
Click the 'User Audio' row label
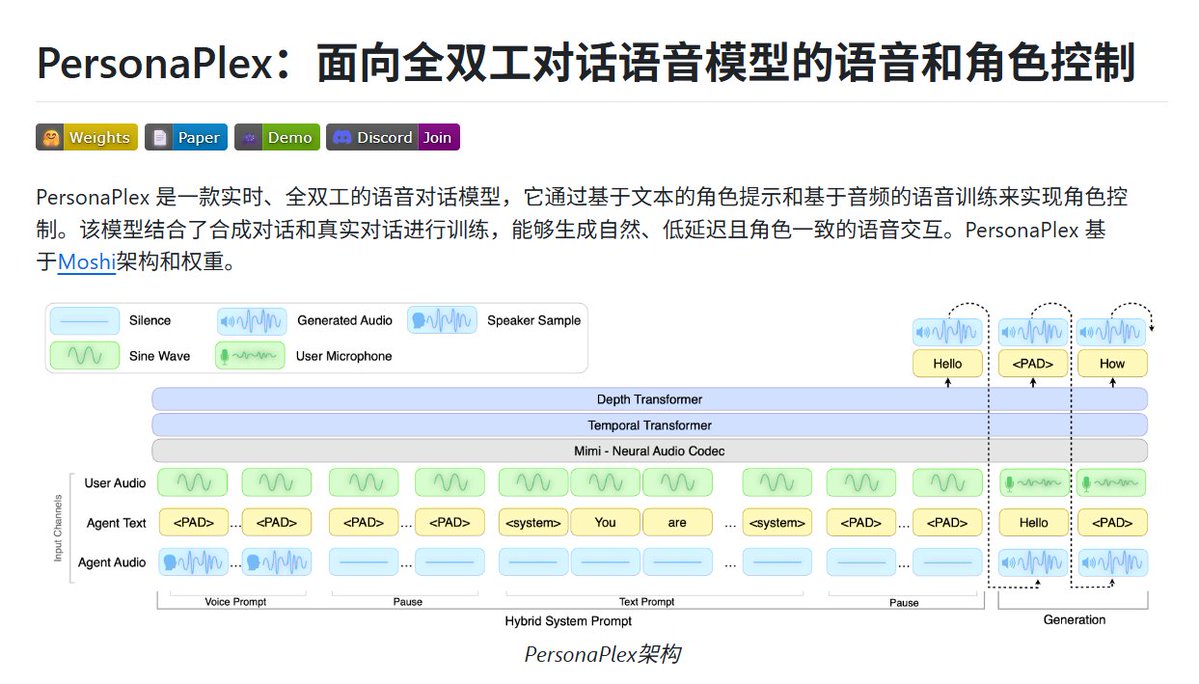click(x=115, y=483)
